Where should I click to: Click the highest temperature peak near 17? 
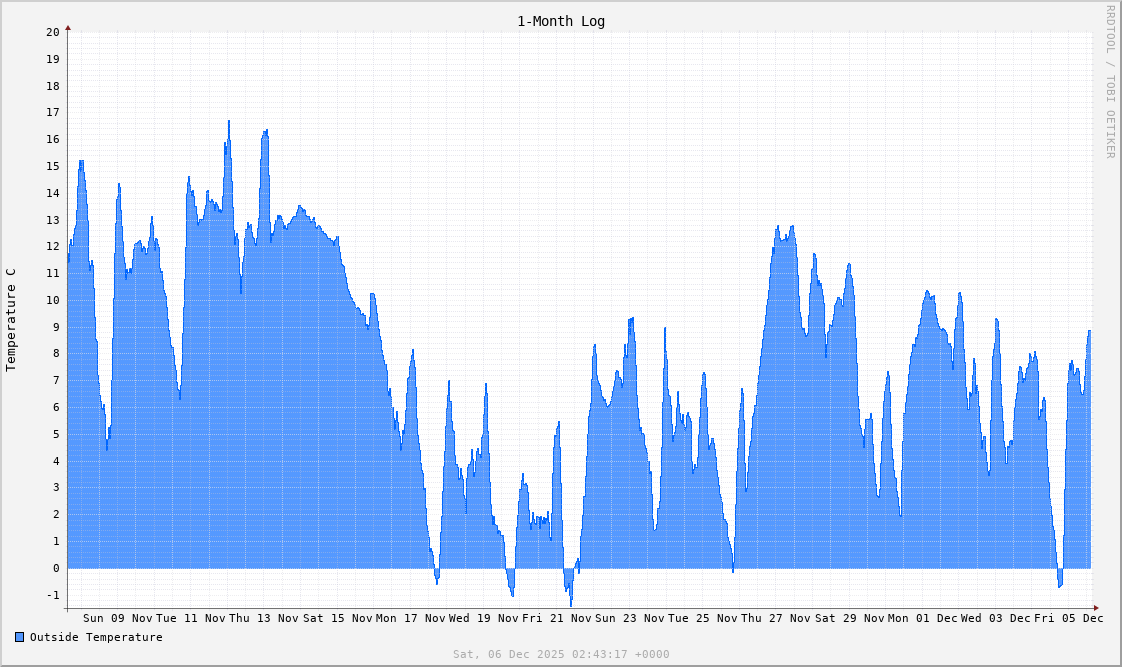click(228, 122)
